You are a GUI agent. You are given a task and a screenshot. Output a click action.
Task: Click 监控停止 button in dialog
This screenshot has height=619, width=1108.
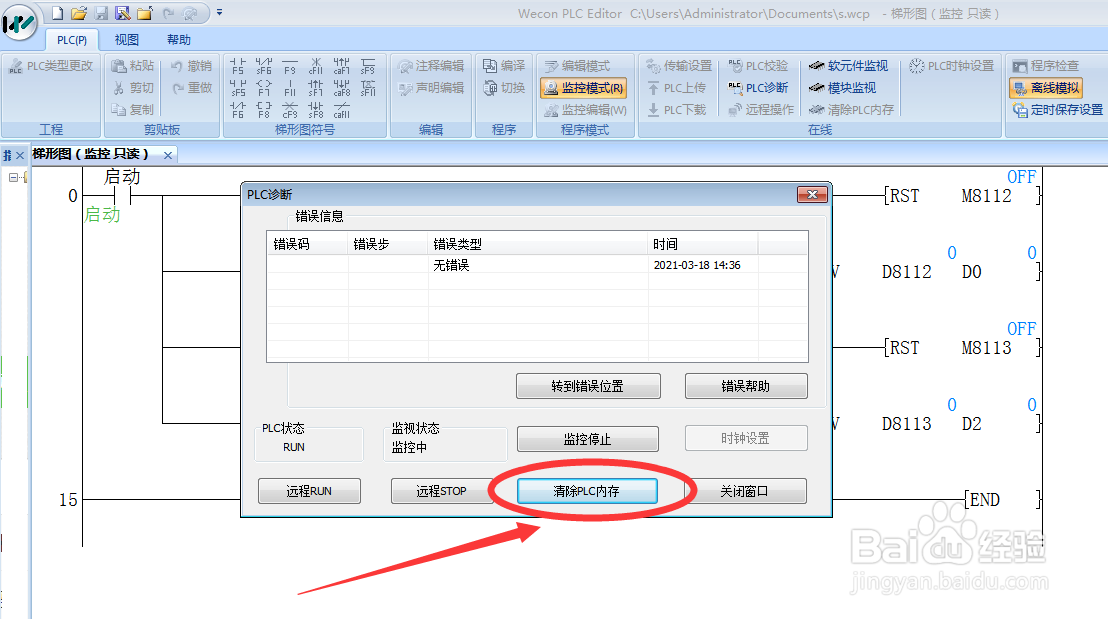coord(587,439)
